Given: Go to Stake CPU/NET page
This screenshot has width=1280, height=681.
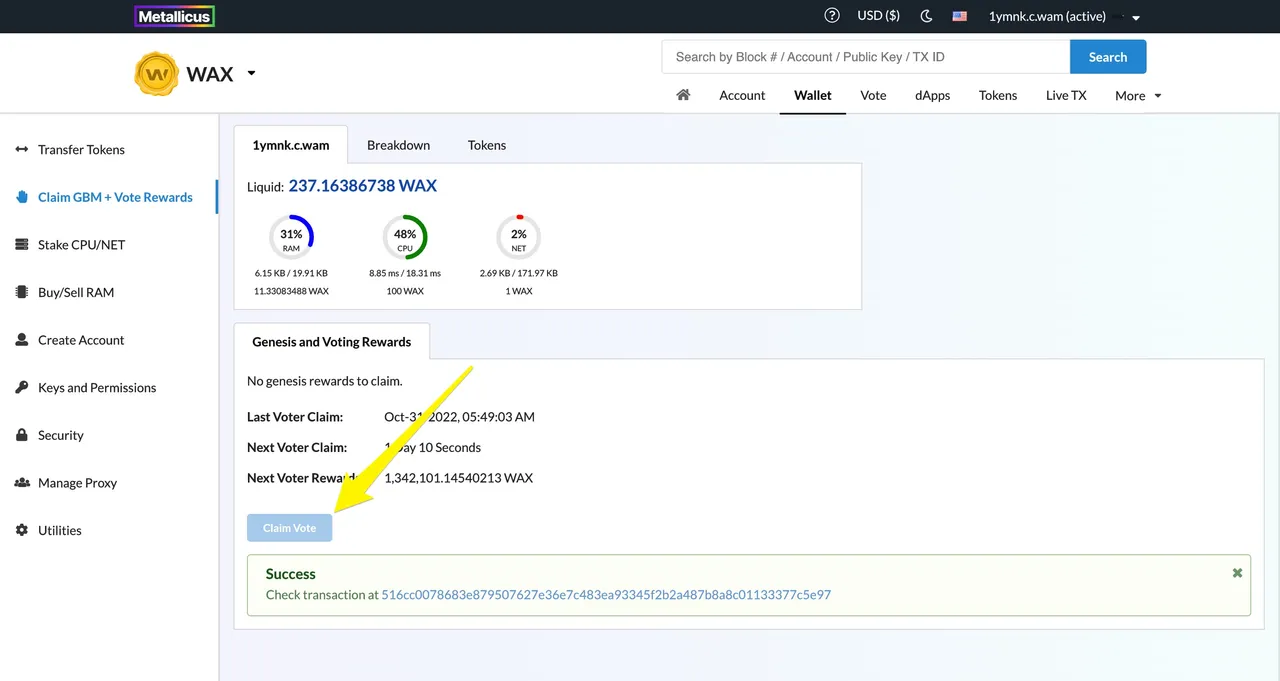Looking at the screenshot, I should (81, 244).
